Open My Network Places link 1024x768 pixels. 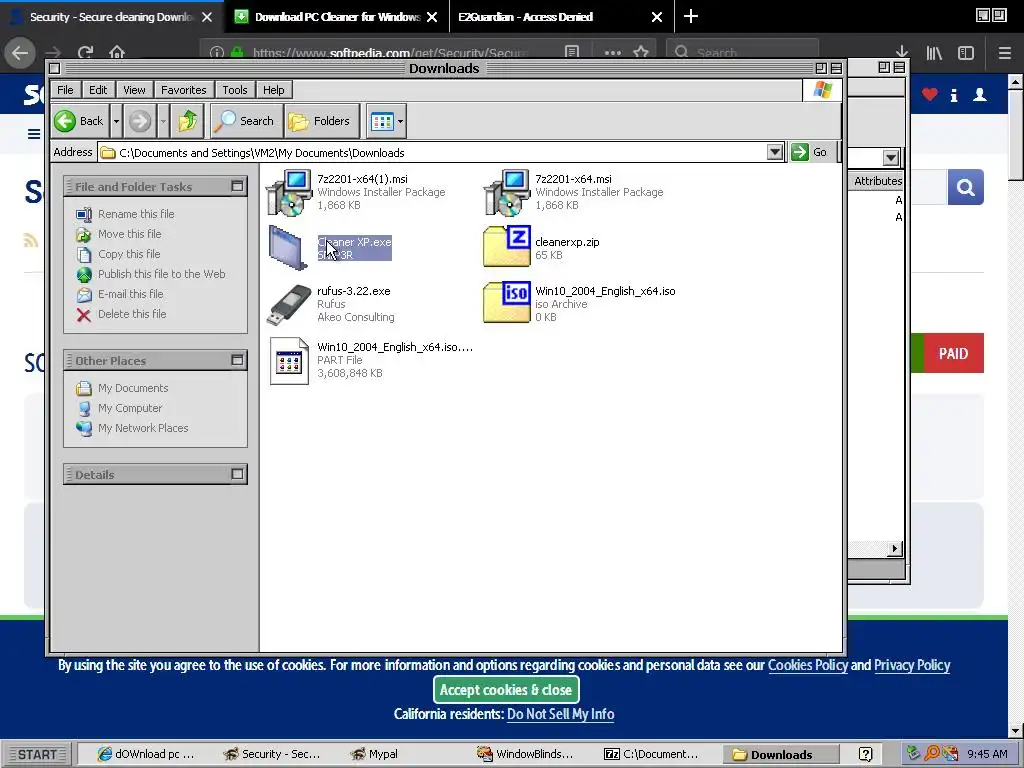tap(143, 428)
